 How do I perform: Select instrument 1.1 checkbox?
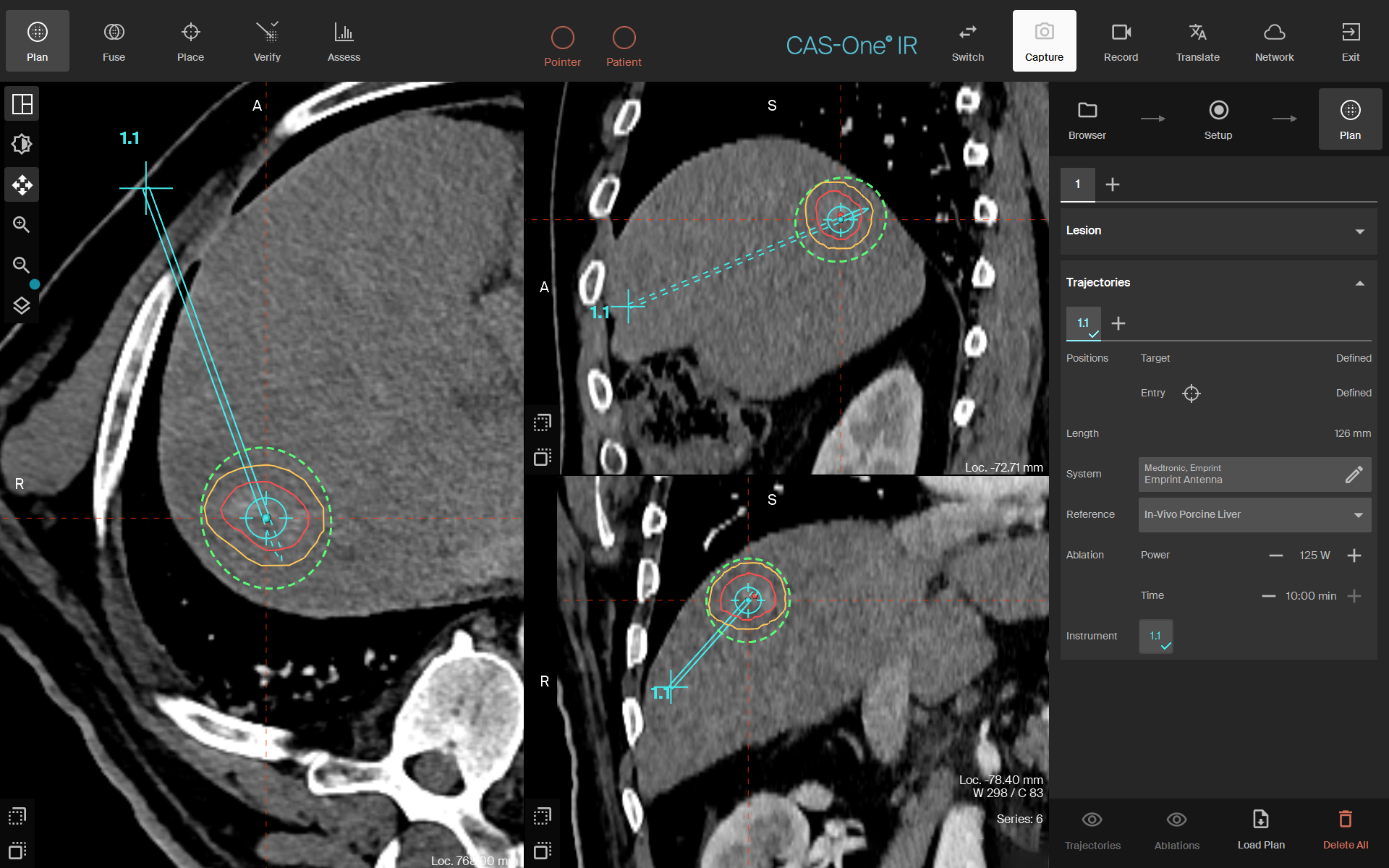click(1156, 637)
